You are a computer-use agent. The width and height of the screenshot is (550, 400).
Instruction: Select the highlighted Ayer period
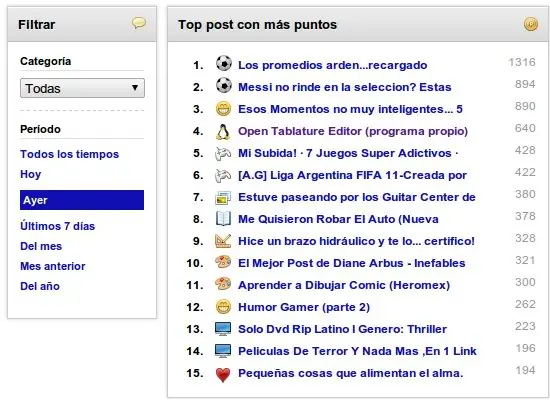(x=82, y=200)
